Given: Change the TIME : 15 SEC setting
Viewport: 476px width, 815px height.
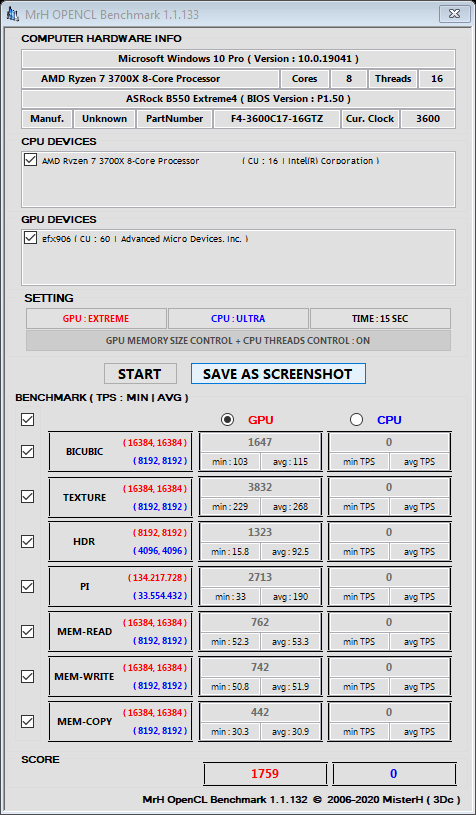Looking at the screenshot, I should point(380,319).
